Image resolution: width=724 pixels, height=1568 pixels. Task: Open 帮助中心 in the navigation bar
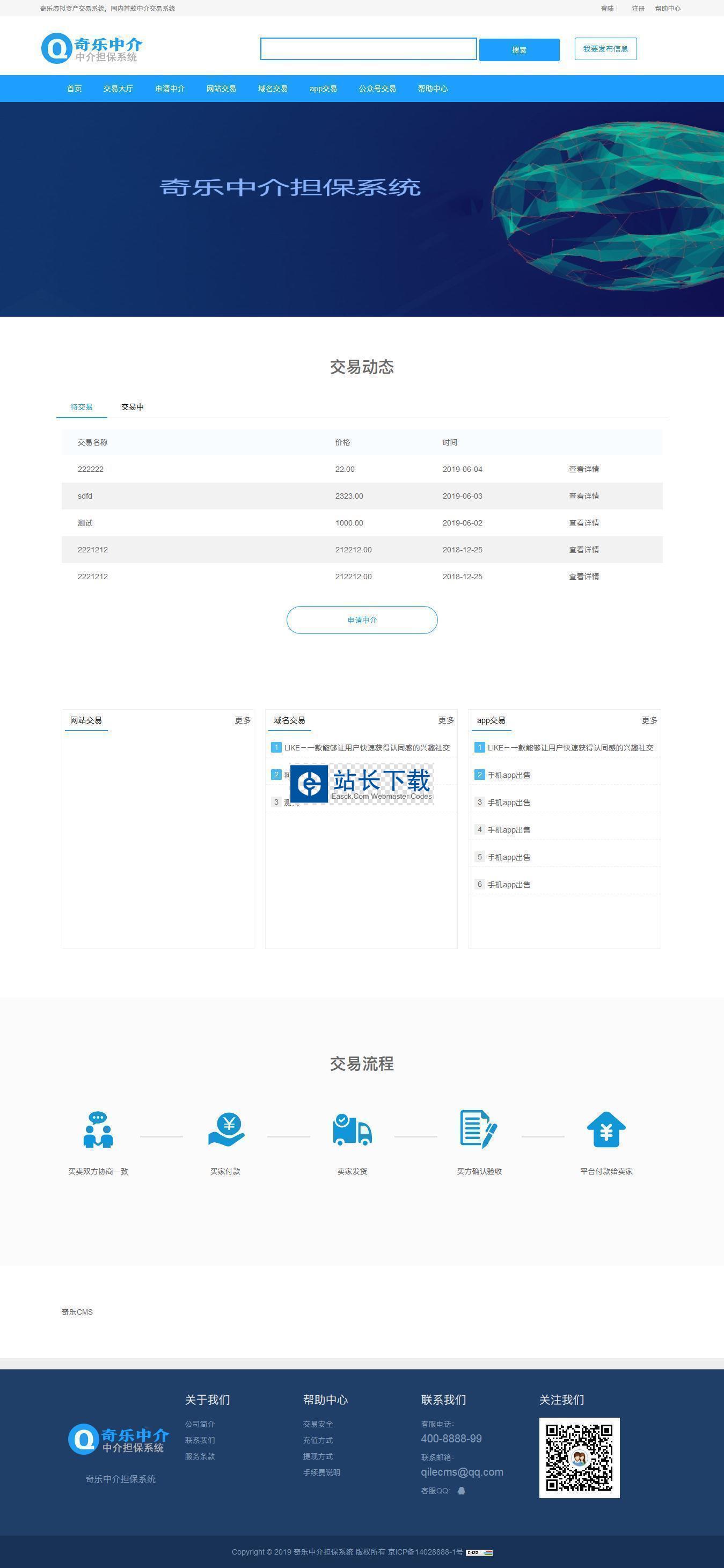coord(433,89)
